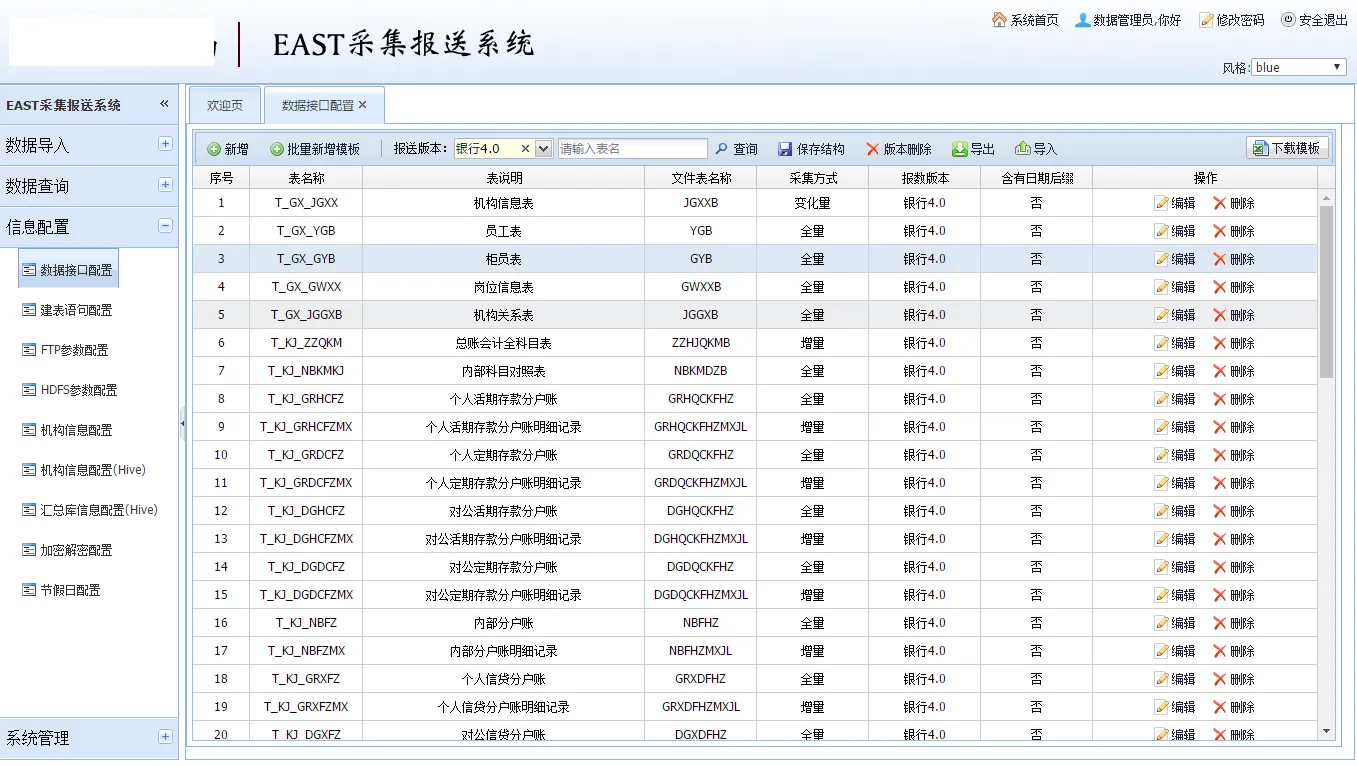This screenshot has height=766, width=1357.
Task: Click the 修改密码 edit password icon
Action: [x=1206, y=20]
